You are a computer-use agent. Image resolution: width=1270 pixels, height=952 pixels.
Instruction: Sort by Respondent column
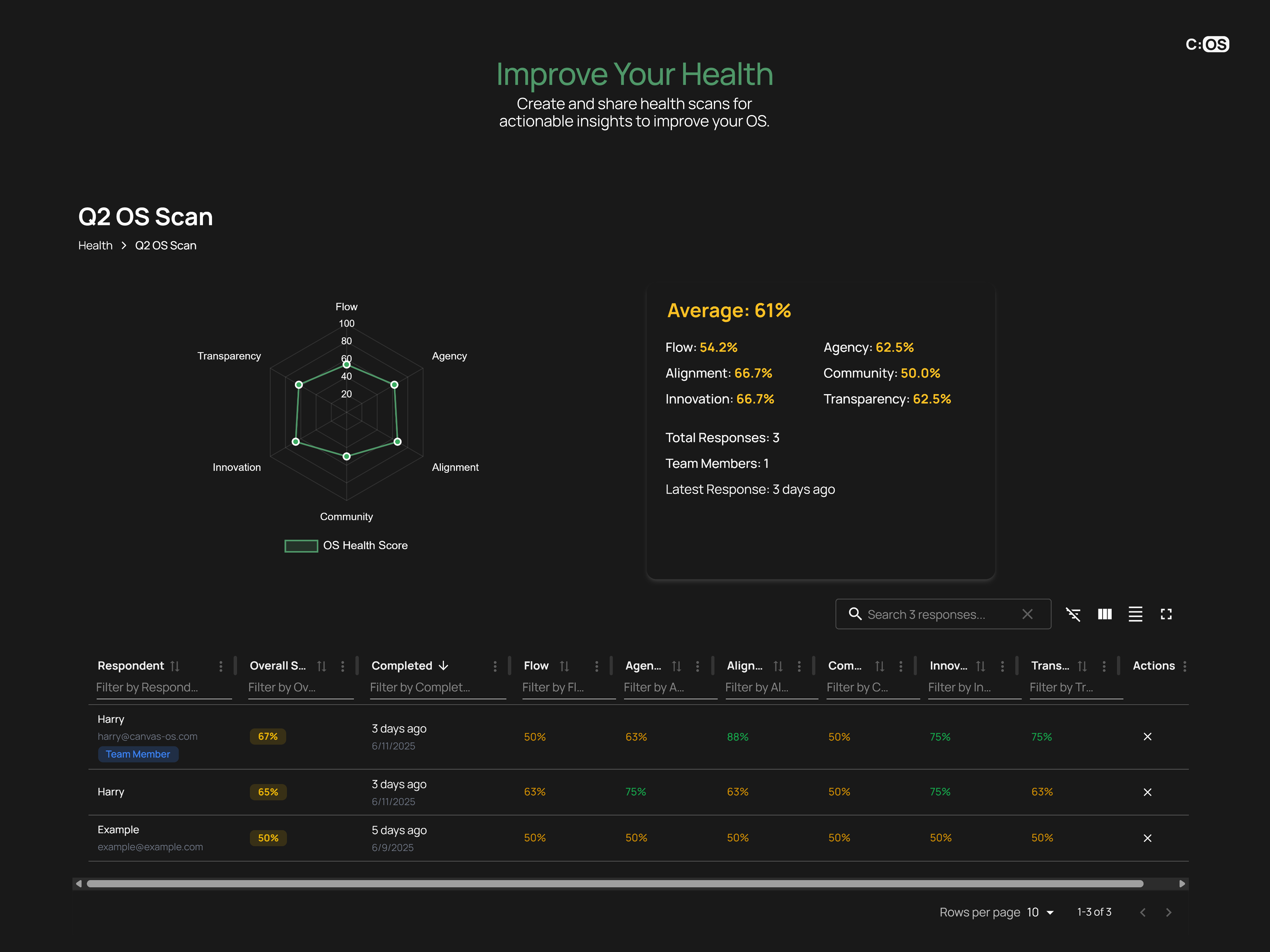pyautogui.click(x=175, y=666)
